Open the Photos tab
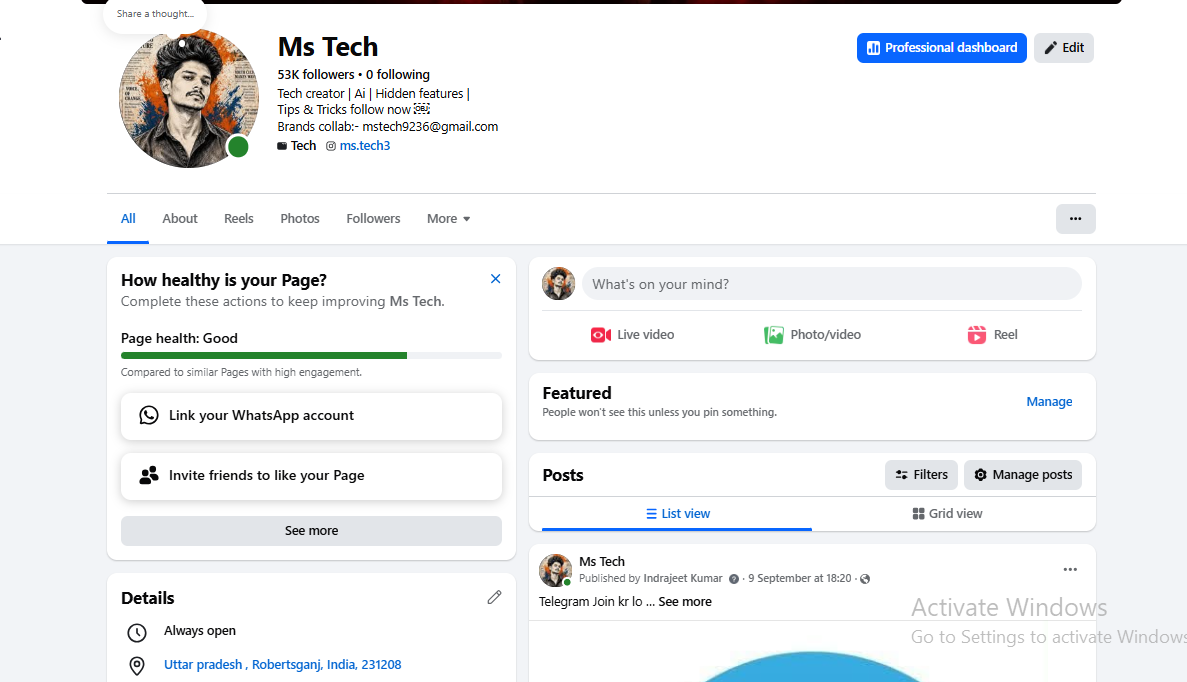The height and width of the screenshot is (682, 1187). (300, 218)
